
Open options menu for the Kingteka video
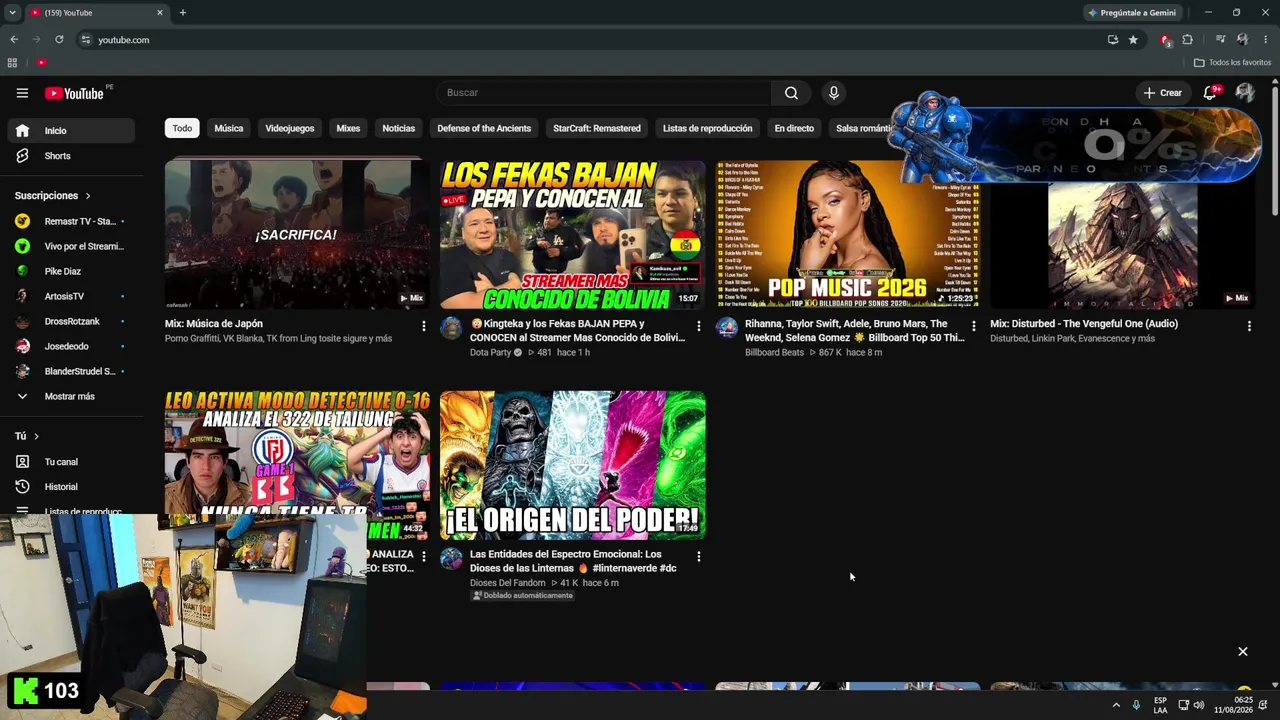coord(699,326)
